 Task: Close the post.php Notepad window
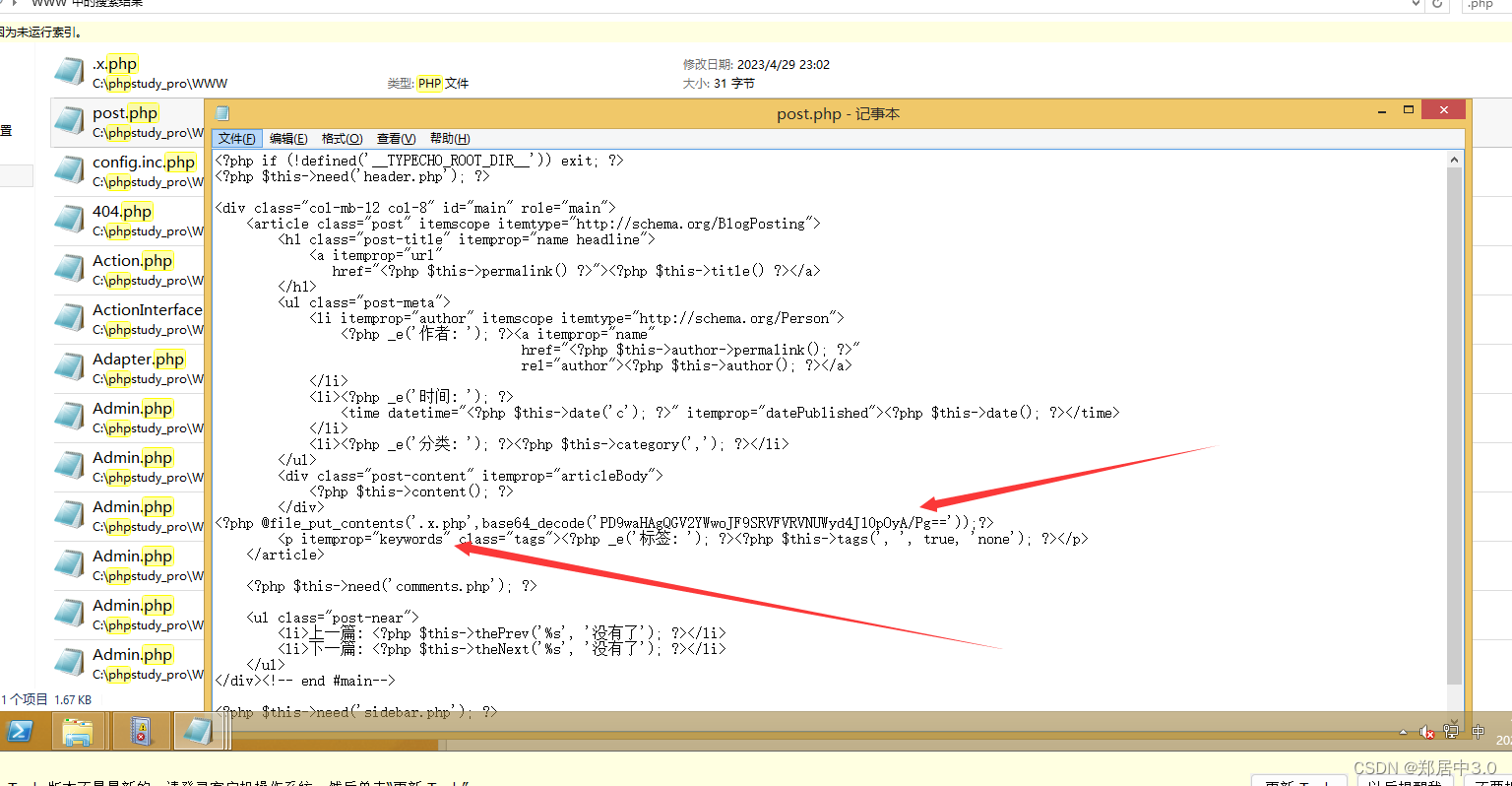[x=1444, y=110]
